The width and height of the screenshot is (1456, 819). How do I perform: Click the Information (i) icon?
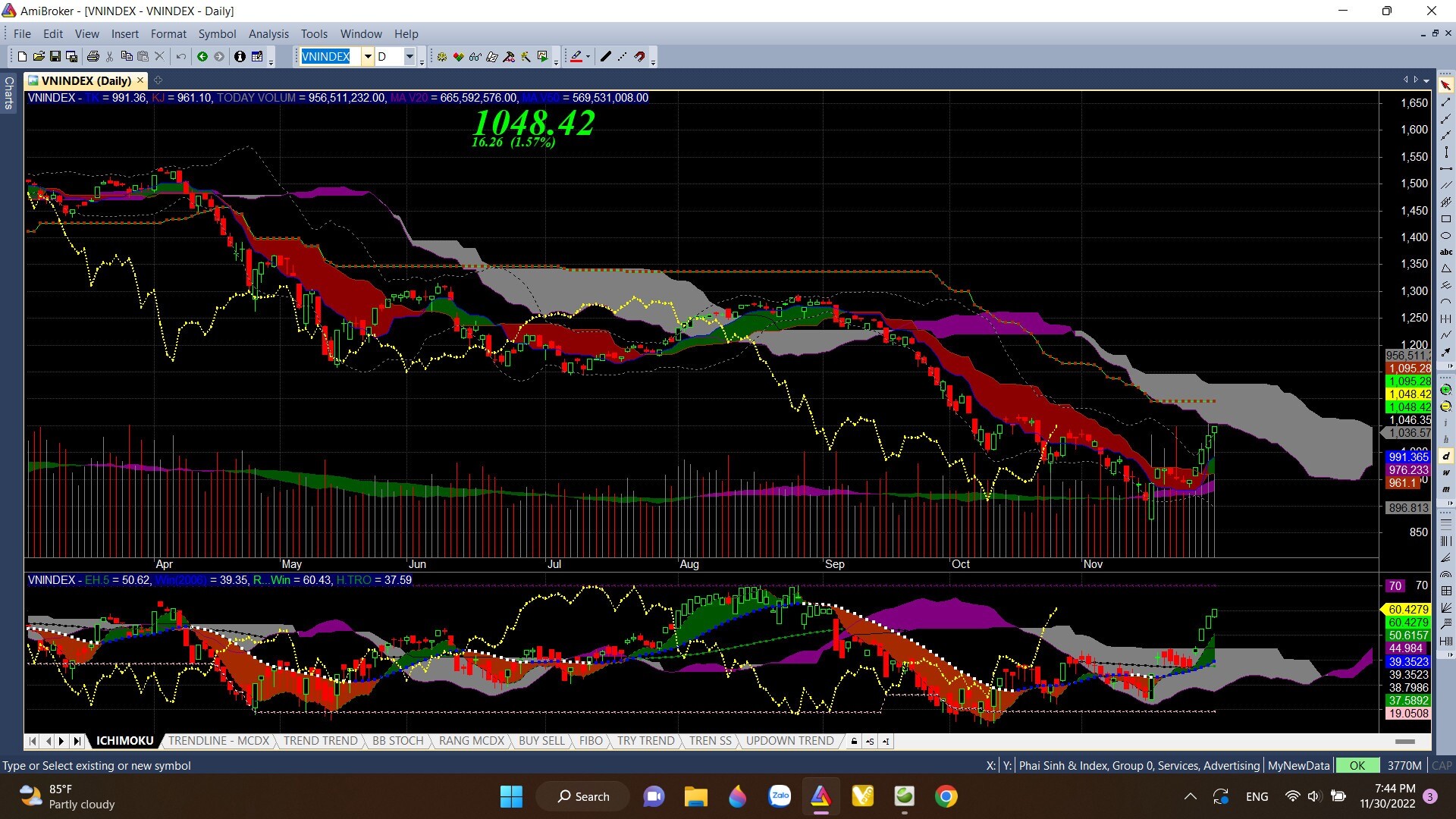pyautogui.click(x=240, y=57)
